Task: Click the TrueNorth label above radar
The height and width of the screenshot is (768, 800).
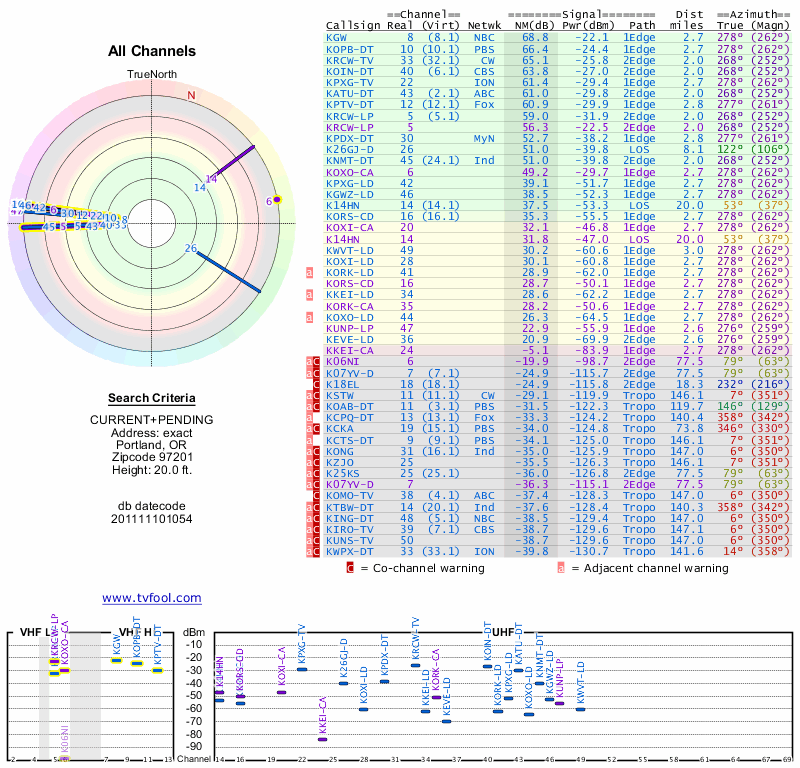Action: click(x=152, y=75)
